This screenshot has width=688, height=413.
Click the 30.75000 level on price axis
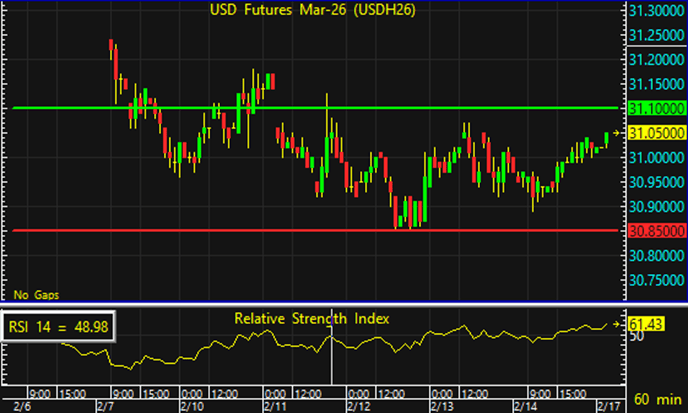[656, 280]
